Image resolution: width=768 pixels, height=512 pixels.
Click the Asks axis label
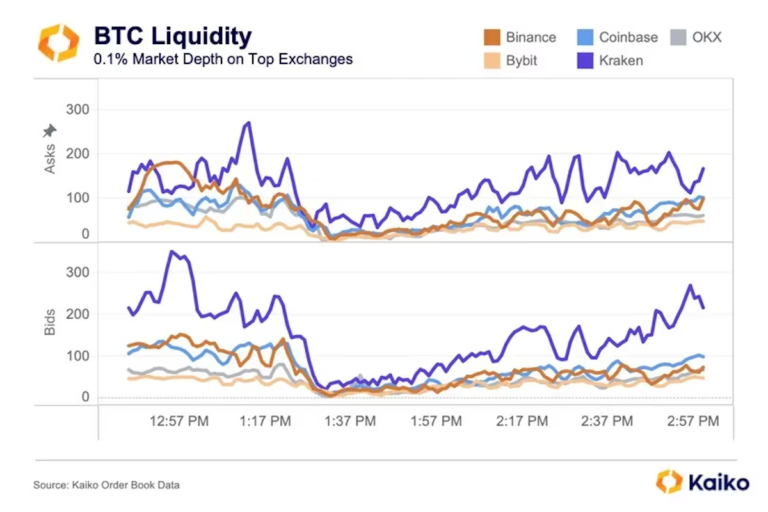pos(50,160)
